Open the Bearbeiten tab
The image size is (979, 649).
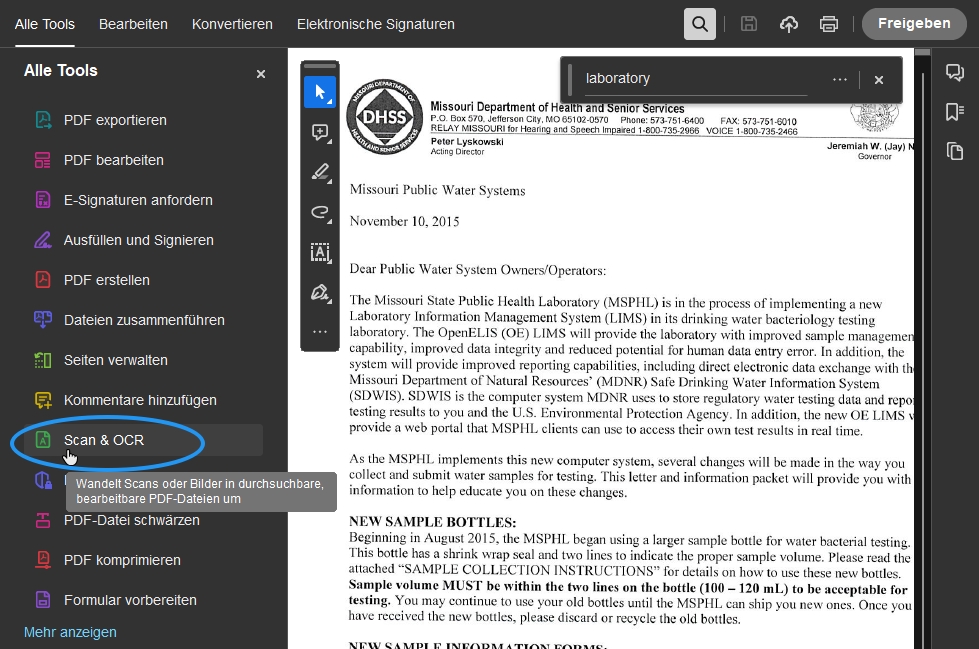pyautogui.click(x=133, y=24)
